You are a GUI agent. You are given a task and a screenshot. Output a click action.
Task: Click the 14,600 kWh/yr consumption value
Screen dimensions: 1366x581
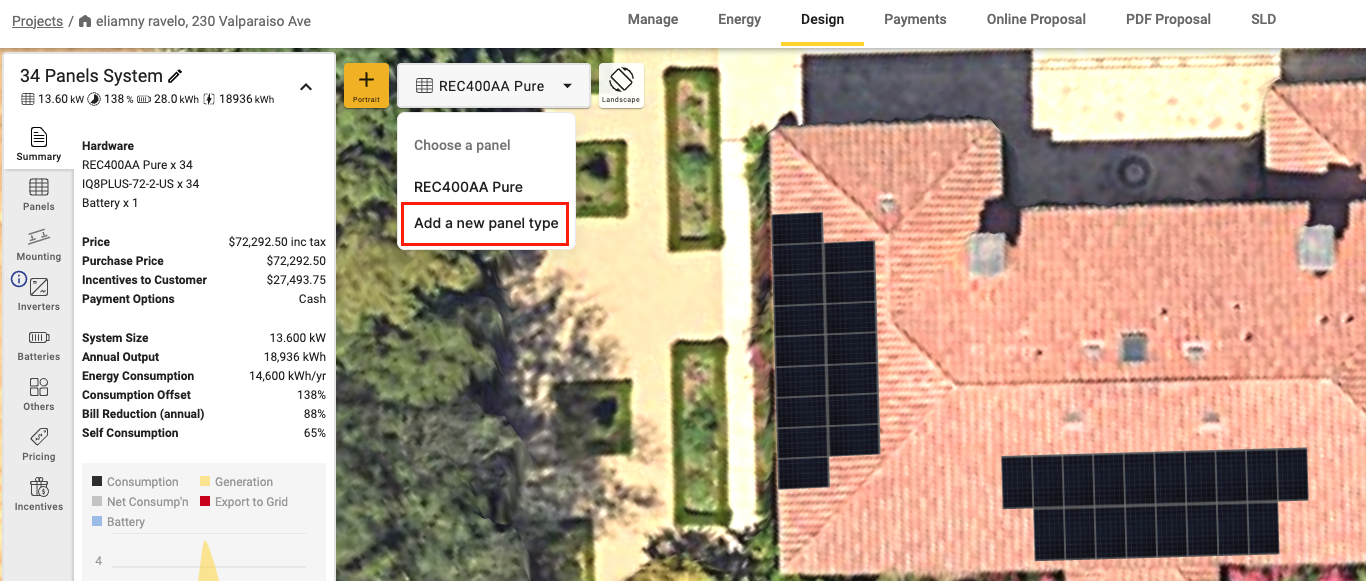[x=287, y=376]
